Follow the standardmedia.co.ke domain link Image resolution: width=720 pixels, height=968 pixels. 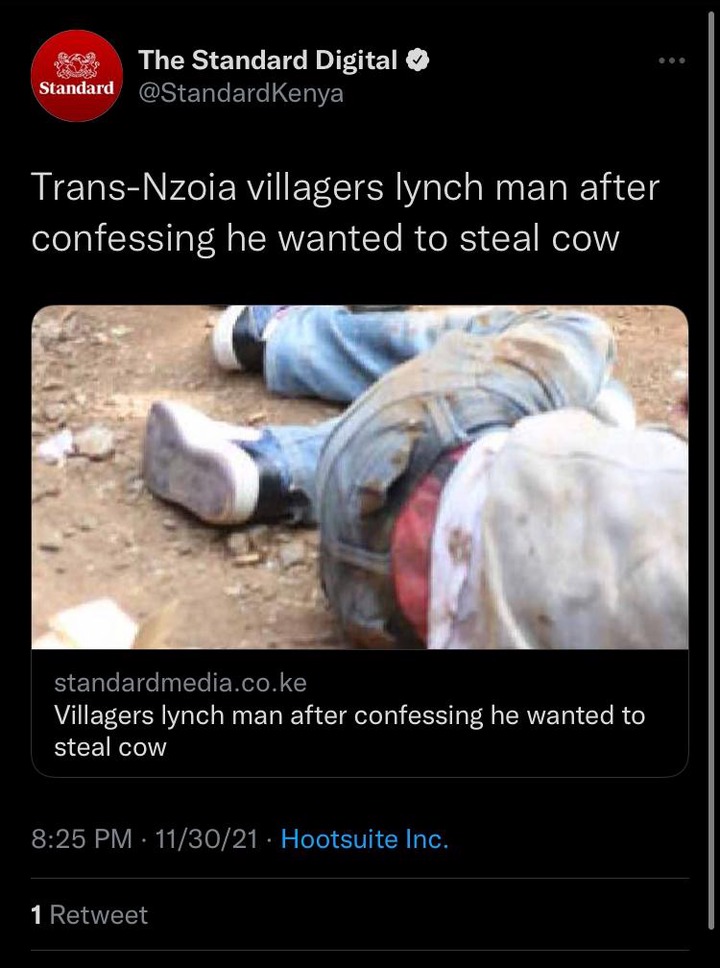(180, 683)
